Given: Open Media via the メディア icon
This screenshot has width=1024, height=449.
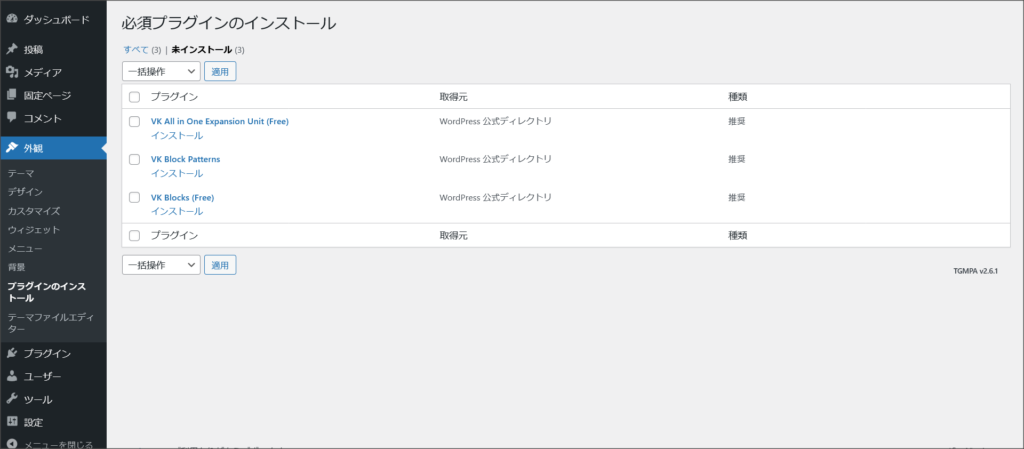Looking at the screenshot, I should point(11,72).
